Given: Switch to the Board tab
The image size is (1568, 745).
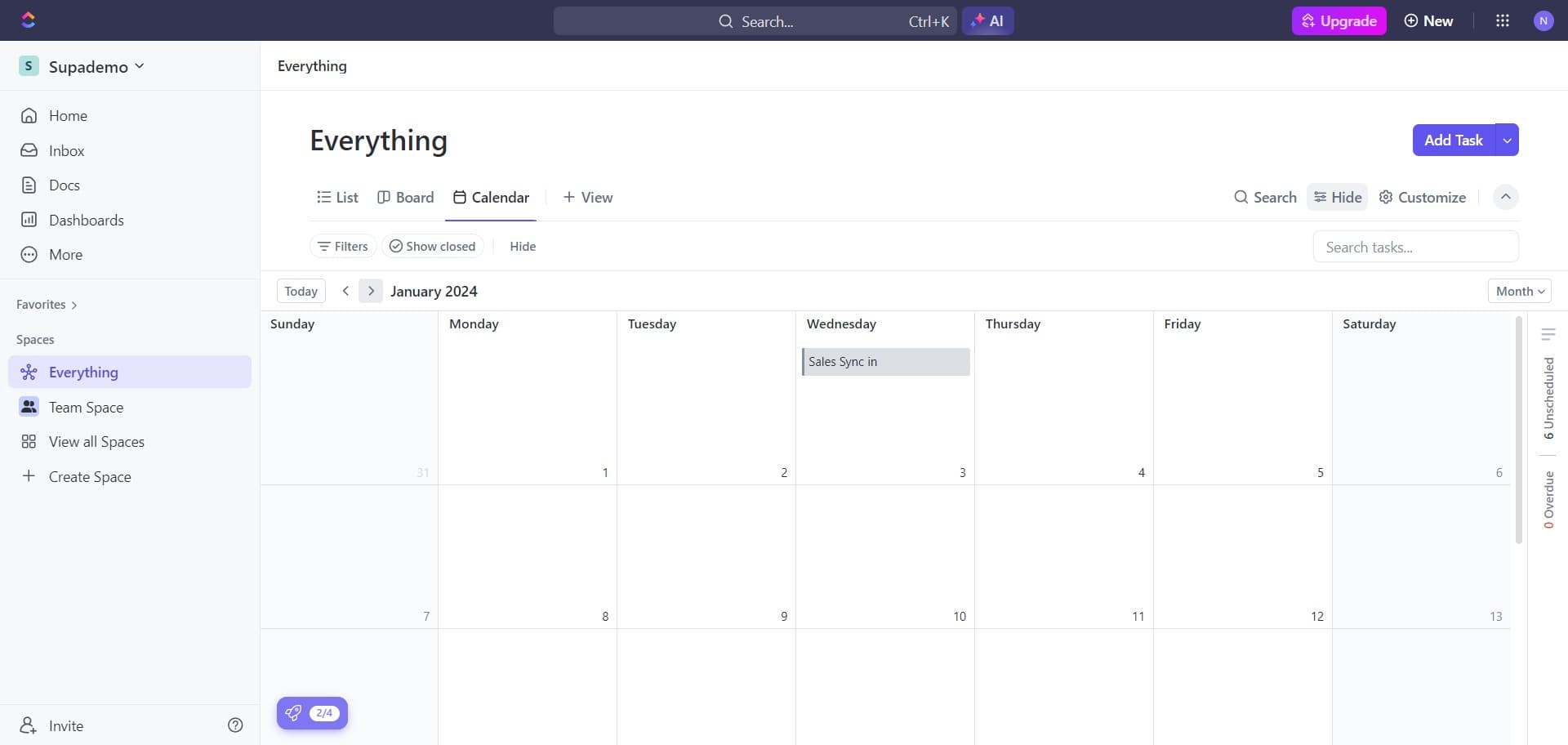Looking at the screenshot, I should [406, 198].
